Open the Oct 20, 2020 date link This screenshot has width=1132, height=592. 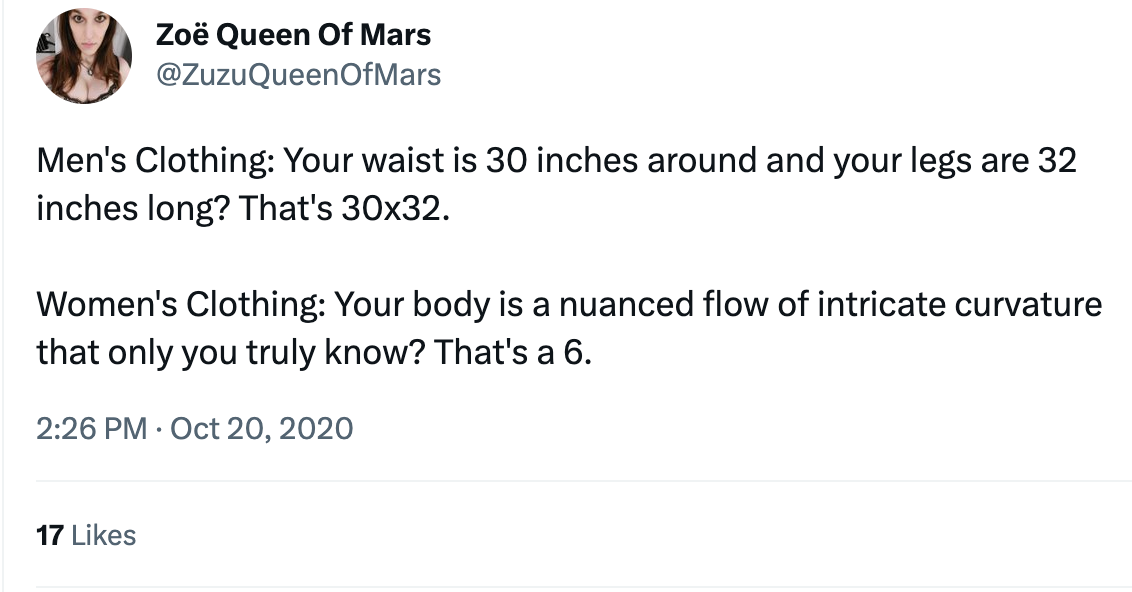tap(262, 429)
